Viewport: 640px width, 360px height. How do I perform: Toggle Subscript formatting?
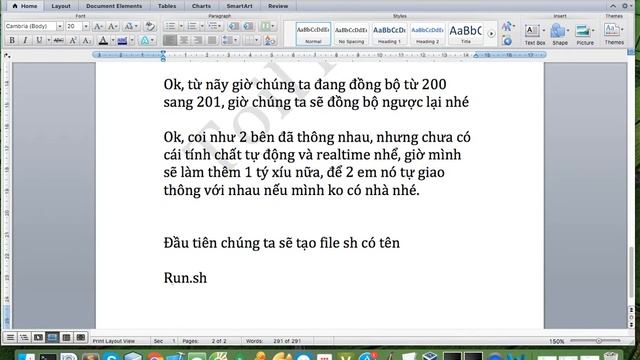click(87, 40)
